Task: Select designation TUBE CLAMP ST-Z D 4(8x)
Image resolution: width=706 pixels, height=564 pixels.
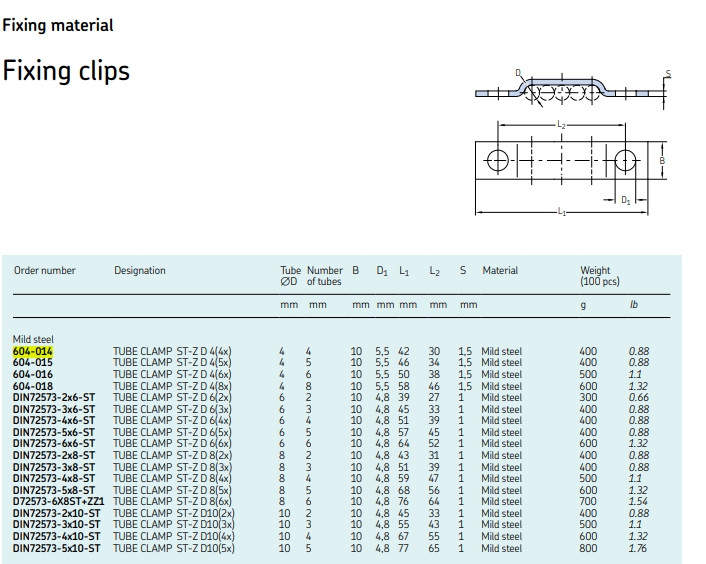Action: coord(172,386)
